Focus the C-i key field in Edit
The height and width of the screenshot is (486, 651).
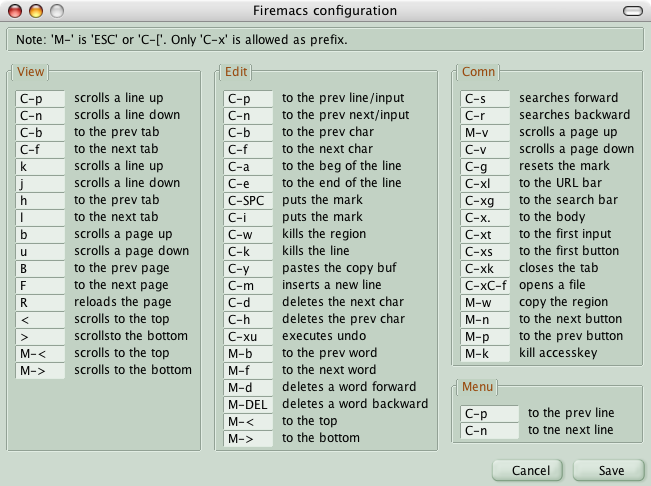pyautogui.click(x=248, y=218)
